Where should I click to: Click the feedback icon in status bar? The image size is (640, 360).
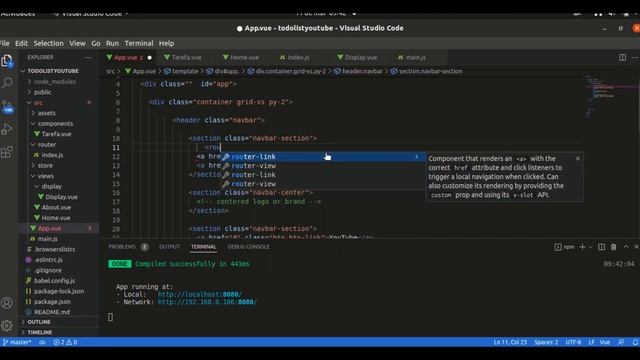coord(621,342)
